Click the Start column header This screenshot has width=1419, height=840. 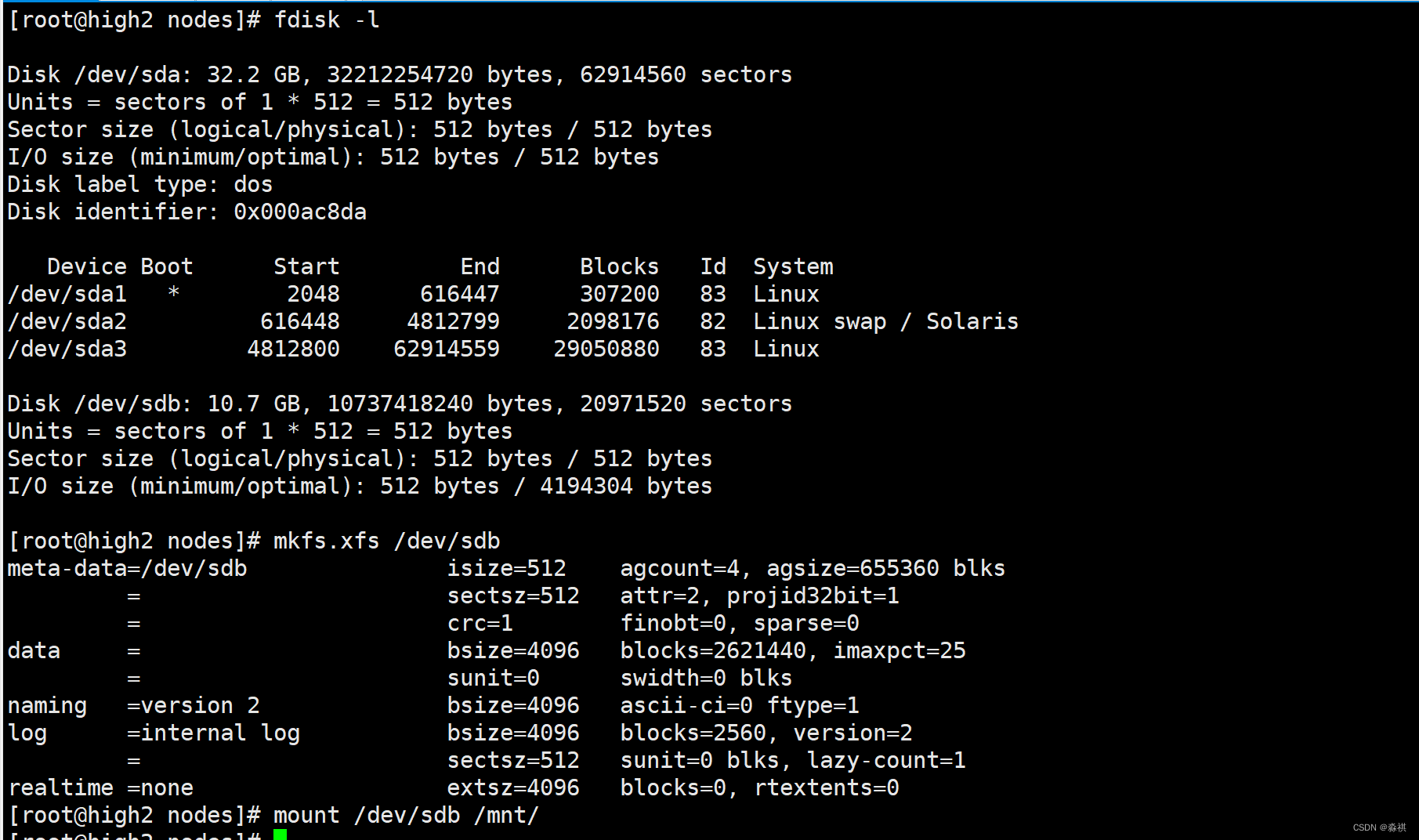tap(306, 266)
